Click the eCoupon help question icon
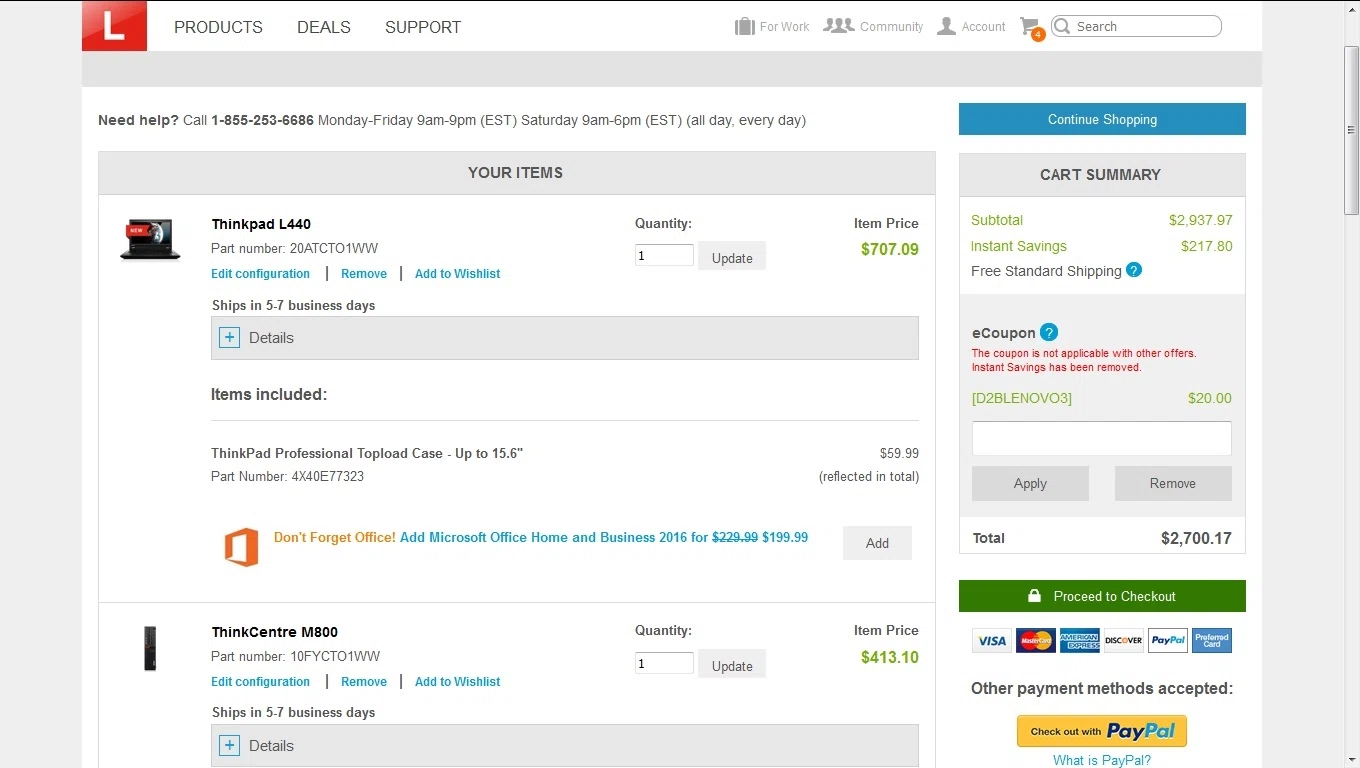Viewport: 1360px width, 768px height. [x=1049, y=332]
